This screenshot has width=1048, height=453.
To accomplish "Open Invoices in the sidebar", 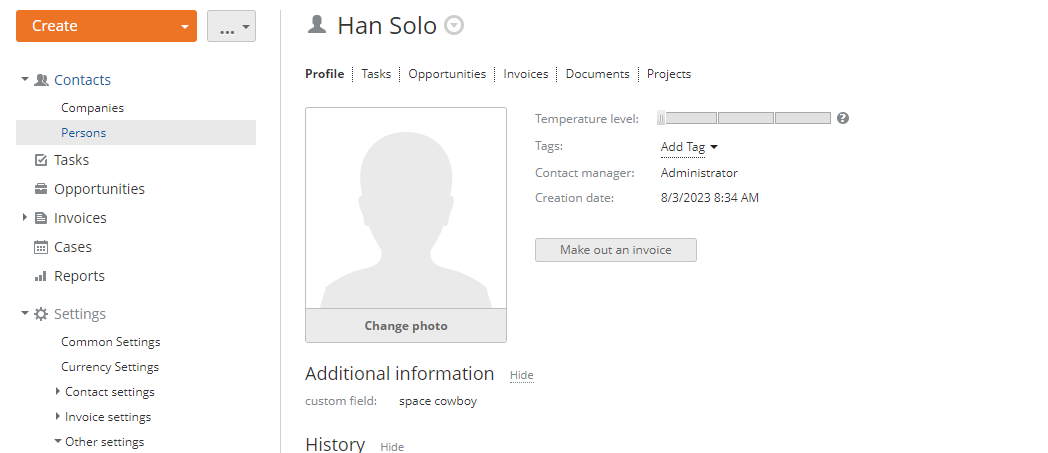I will pyautogui.click(x=80, y=218).
